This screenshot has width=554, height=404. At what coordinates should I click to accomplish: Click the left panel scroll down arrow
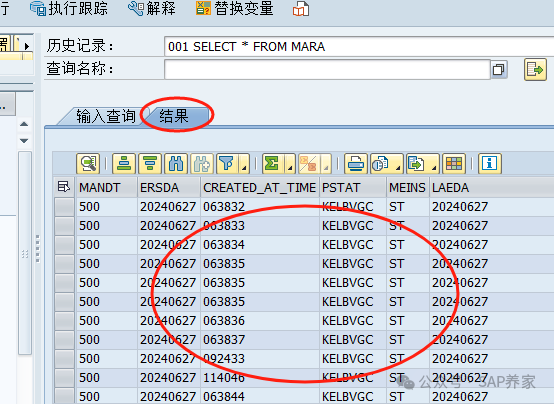[x=24, y=141]
